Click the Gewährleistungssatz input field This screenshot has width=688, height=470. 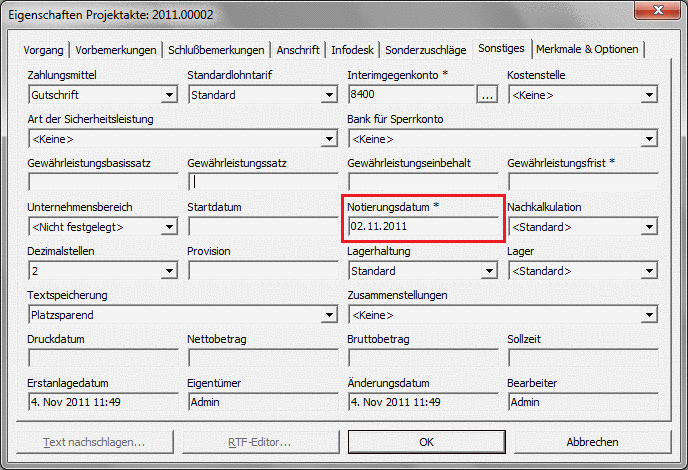[263, 182]
